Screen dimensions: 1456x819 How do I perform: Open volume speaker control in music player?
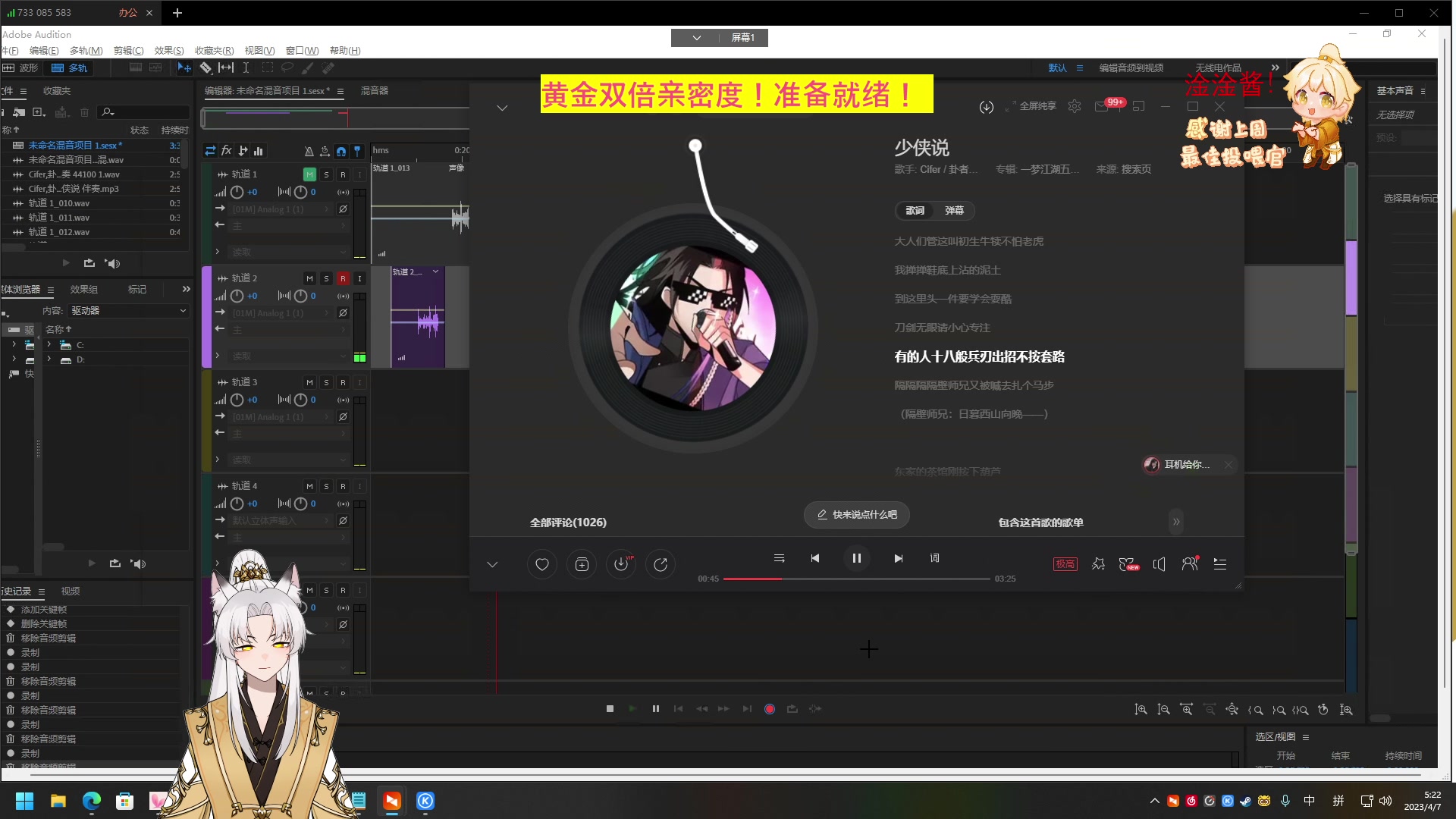point(1159,564)
